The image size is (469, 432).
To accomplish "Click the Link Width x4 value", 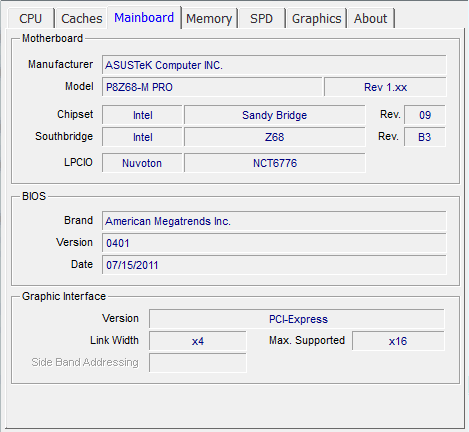I will pyautogui.click(x=198, y=341).
